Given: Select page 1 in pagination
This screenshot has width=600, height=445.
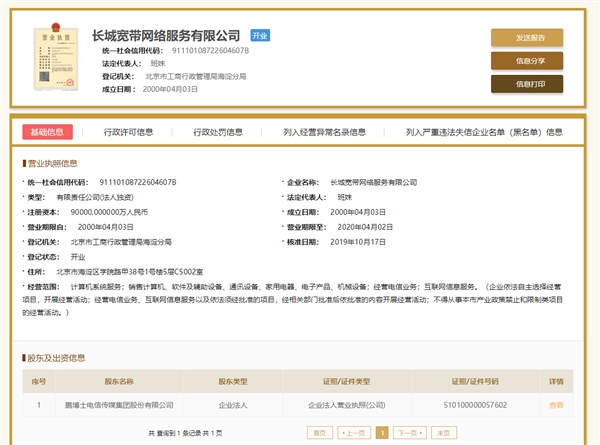Looking at the screenshot, I should [x=382, y=433].
